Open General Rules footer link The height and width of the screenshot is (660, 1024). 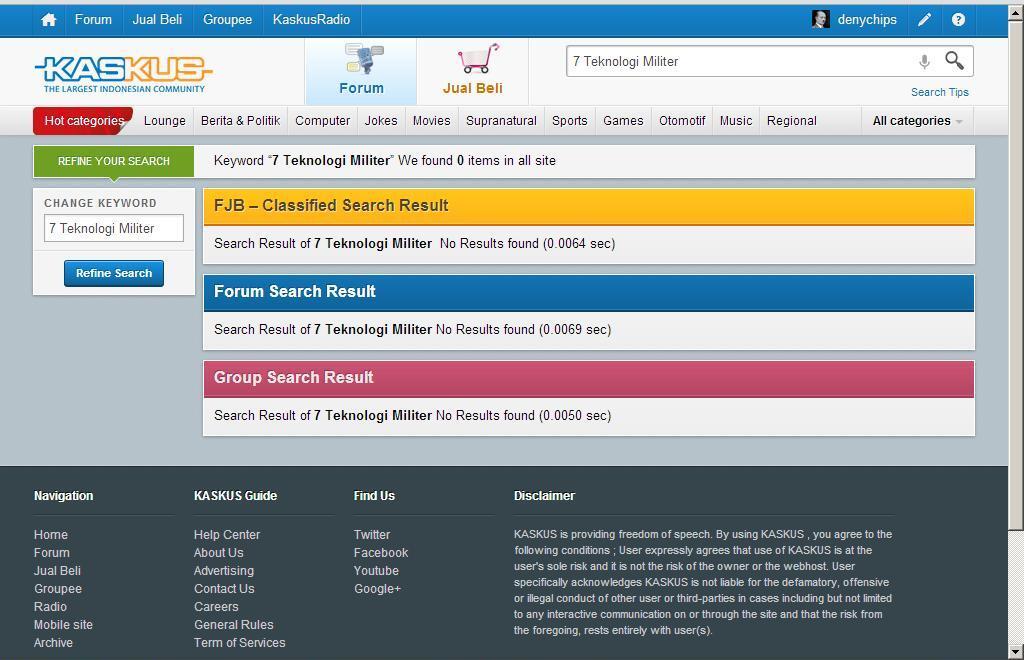(x=234, y=625)
